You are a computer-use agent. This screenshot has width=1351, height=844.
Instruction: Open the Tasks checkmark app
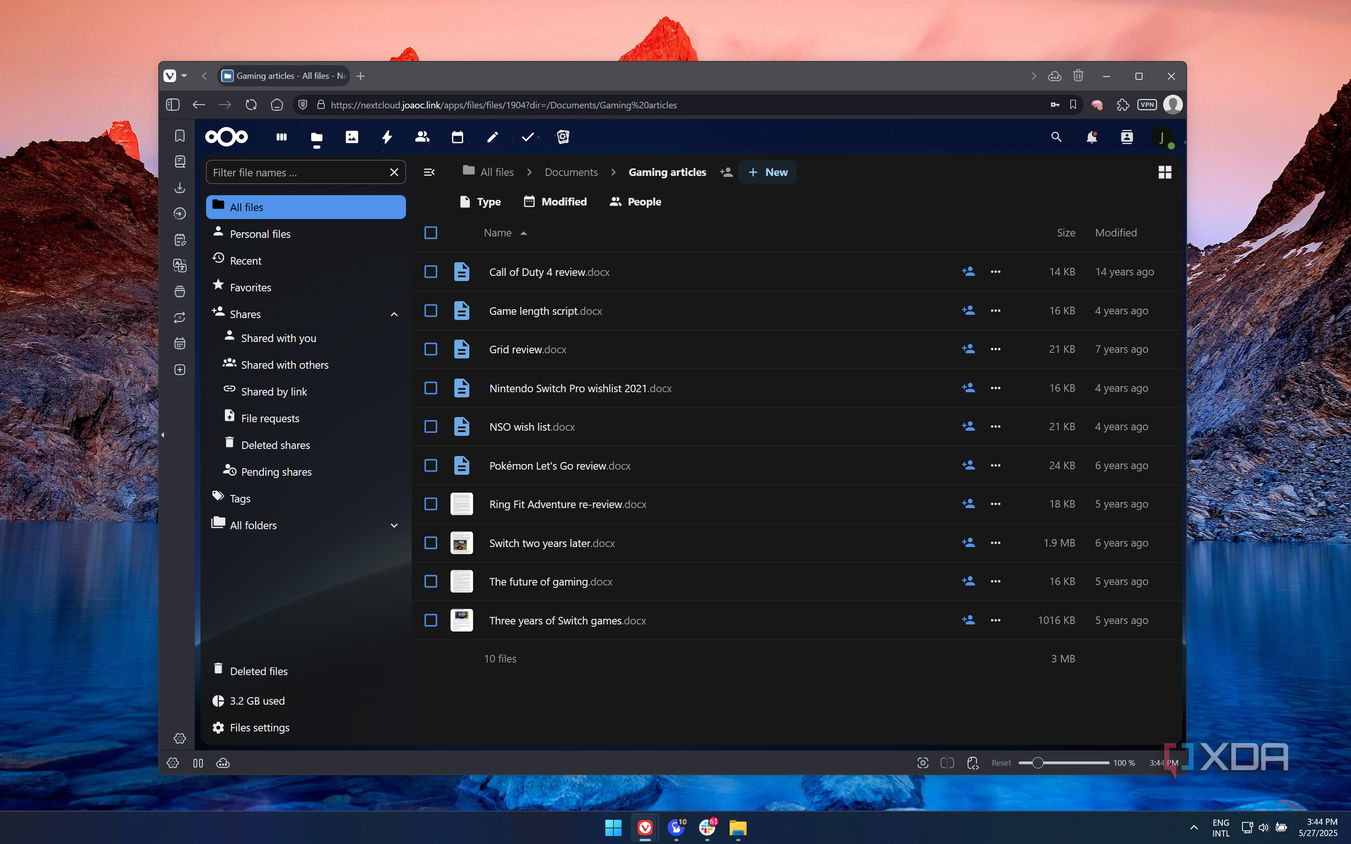tap(527, 137)
